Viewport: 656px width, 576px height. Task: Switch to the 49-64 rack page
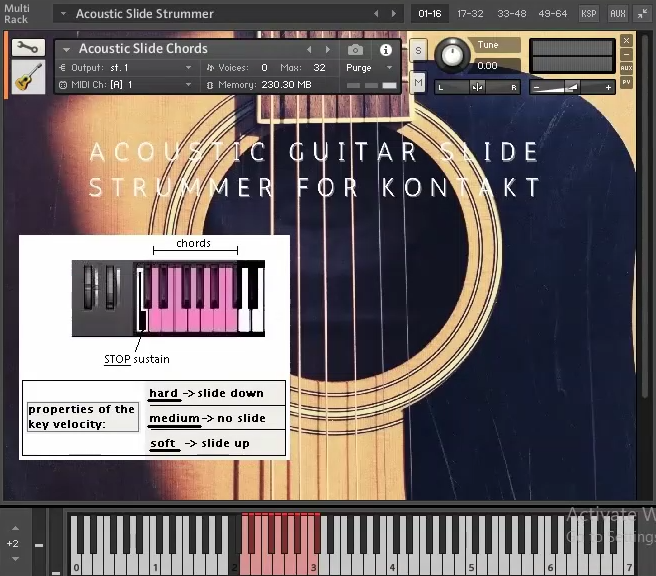tap(553, 13)
